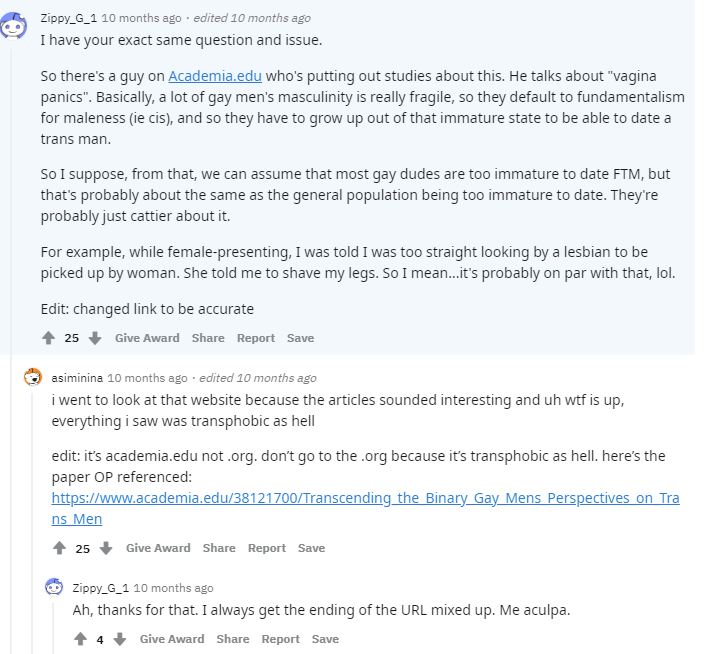Give Award to the top comment
726x654 pixels.
point(147,338)
